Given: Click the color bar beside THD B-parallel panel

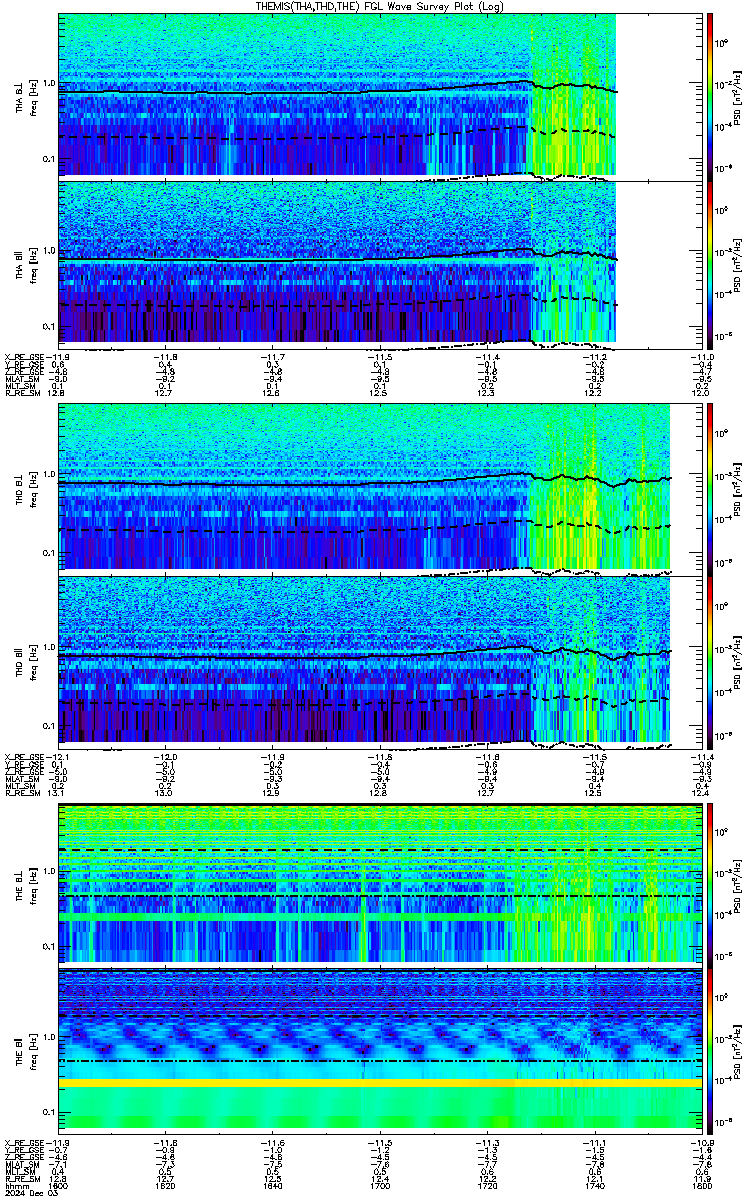Looking at the screenshot, I should coord(710,661).
